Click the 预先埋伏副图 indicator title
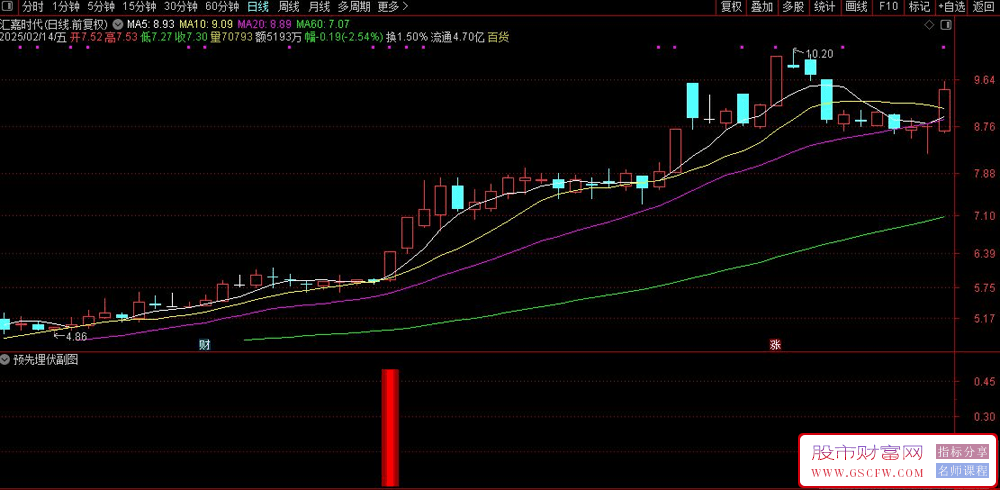 pos(46,360)
